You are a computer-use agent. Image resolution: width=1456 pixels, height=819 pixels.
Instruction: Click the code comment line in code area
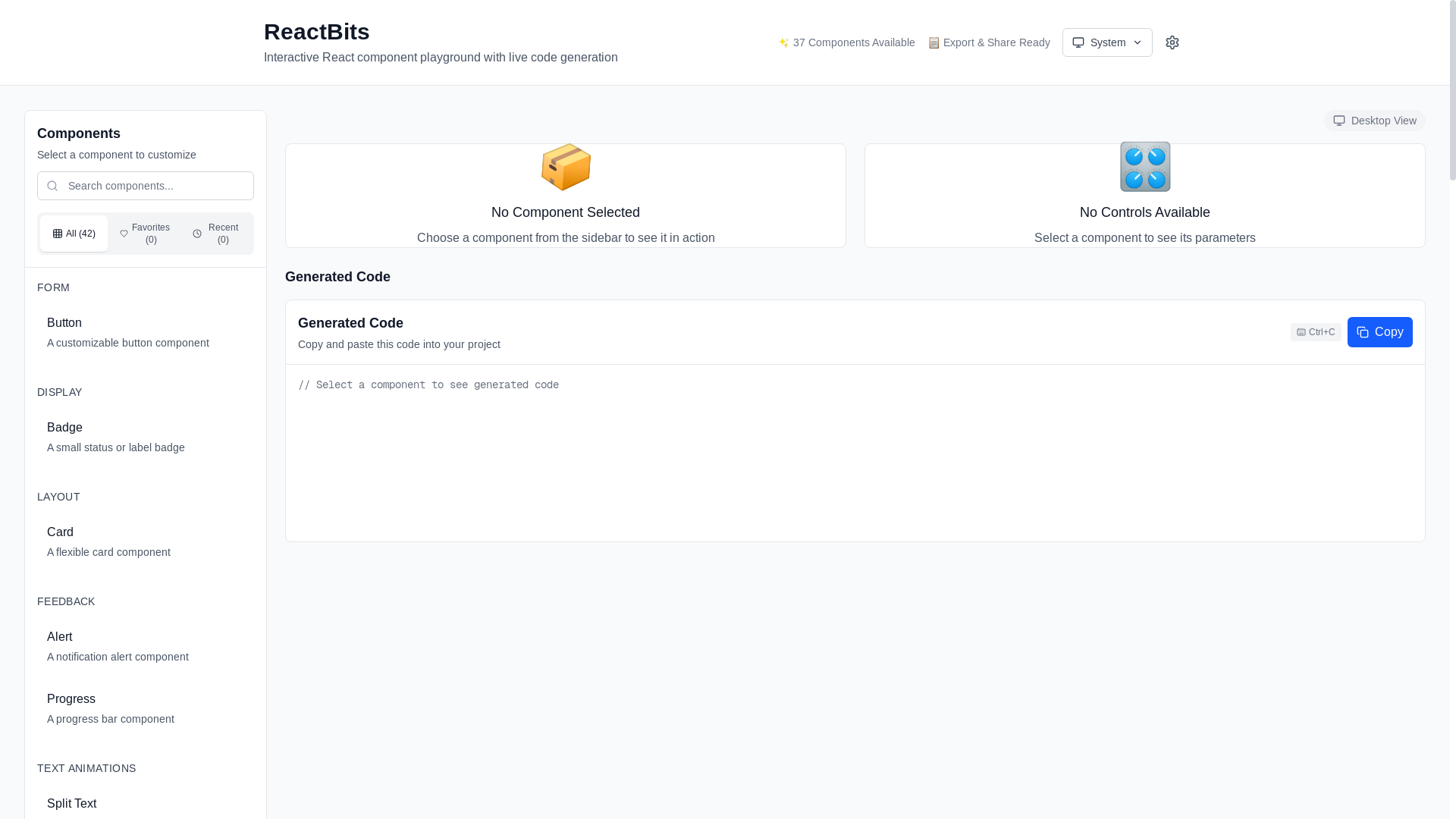pyautogui.click(x=428, y=385)
